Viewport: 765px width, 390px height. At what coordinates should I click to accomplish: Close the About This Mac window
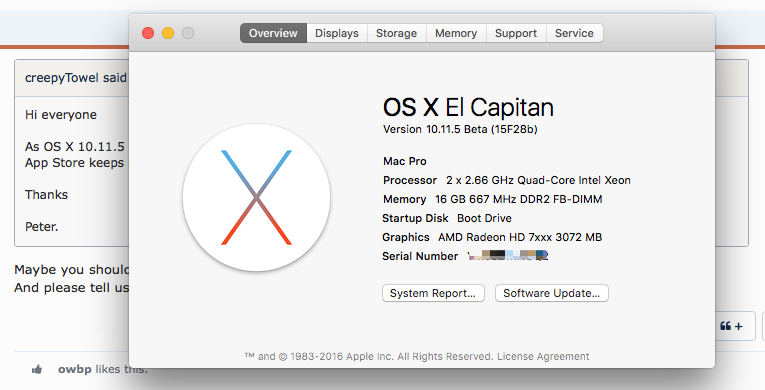tap(148, 33)
